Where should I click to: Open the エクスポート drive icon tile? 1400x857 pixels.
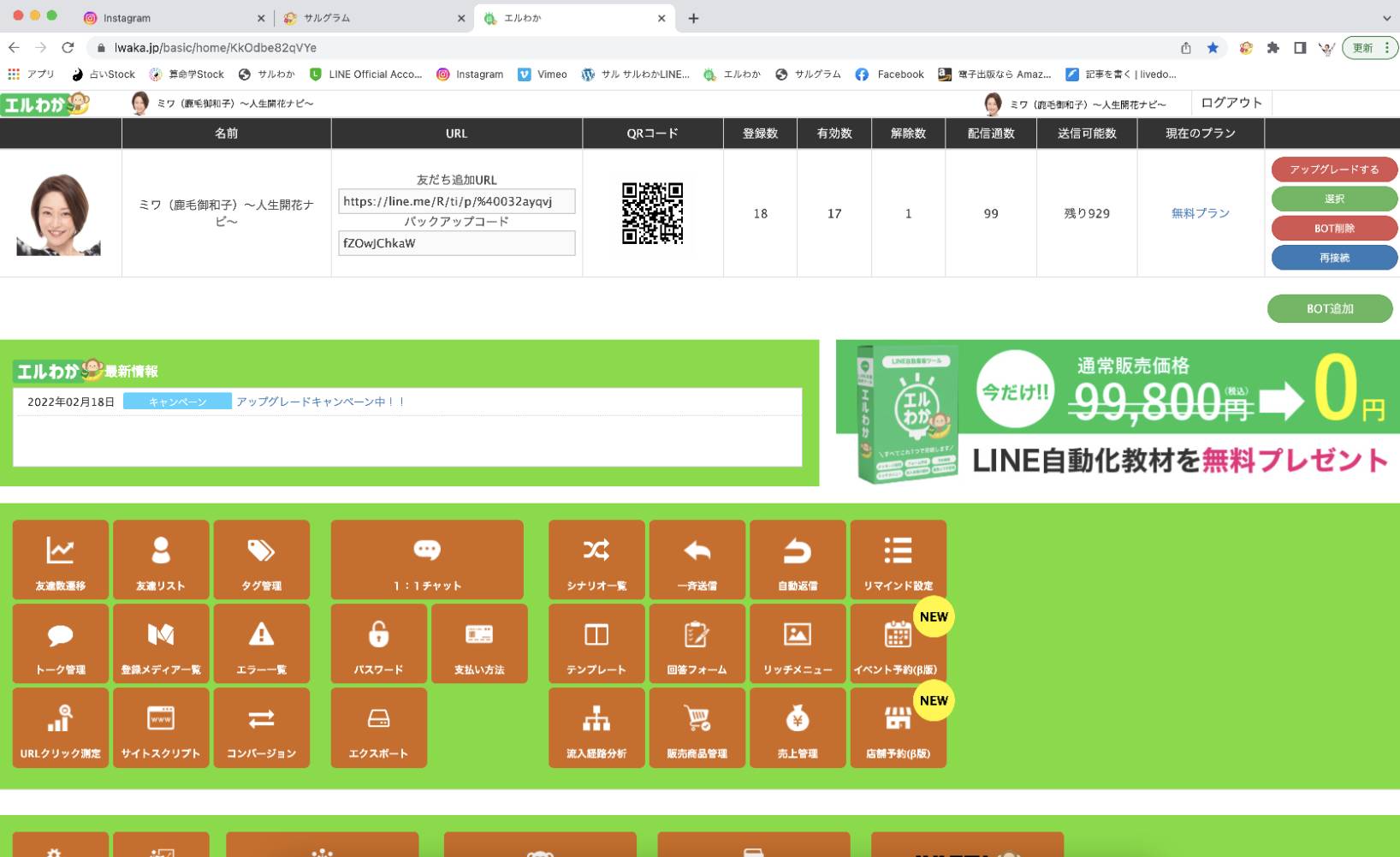click(379, 727)
